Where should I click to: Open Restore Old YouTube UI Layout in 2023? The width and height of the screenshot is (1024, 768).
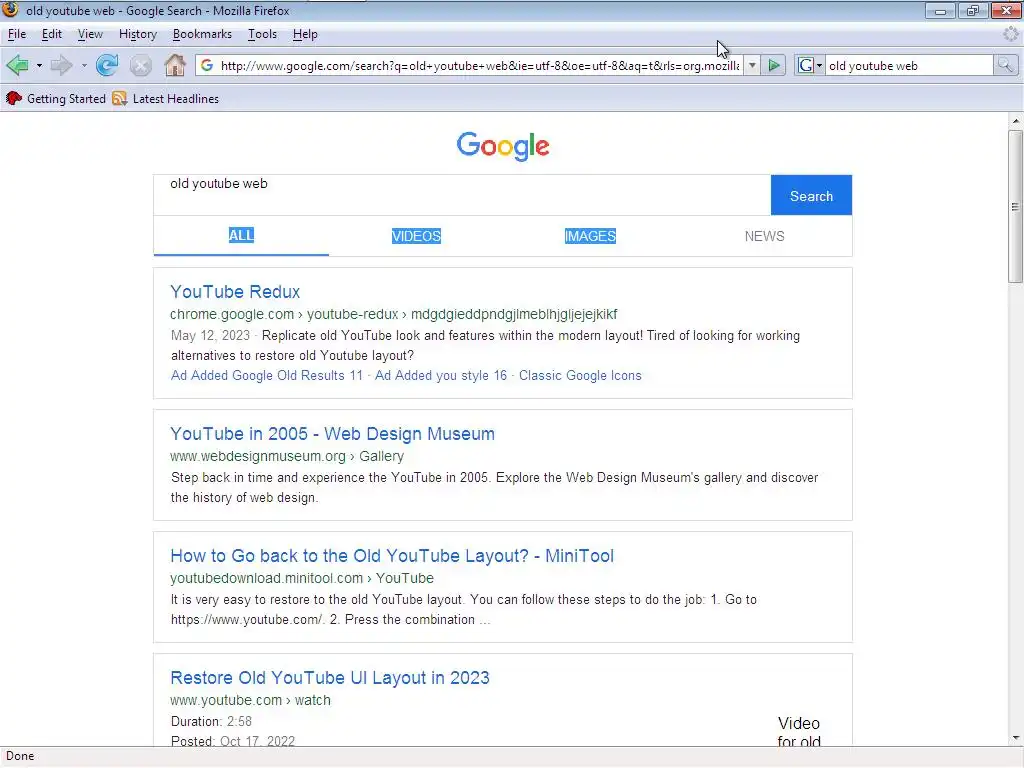[330, 678]
